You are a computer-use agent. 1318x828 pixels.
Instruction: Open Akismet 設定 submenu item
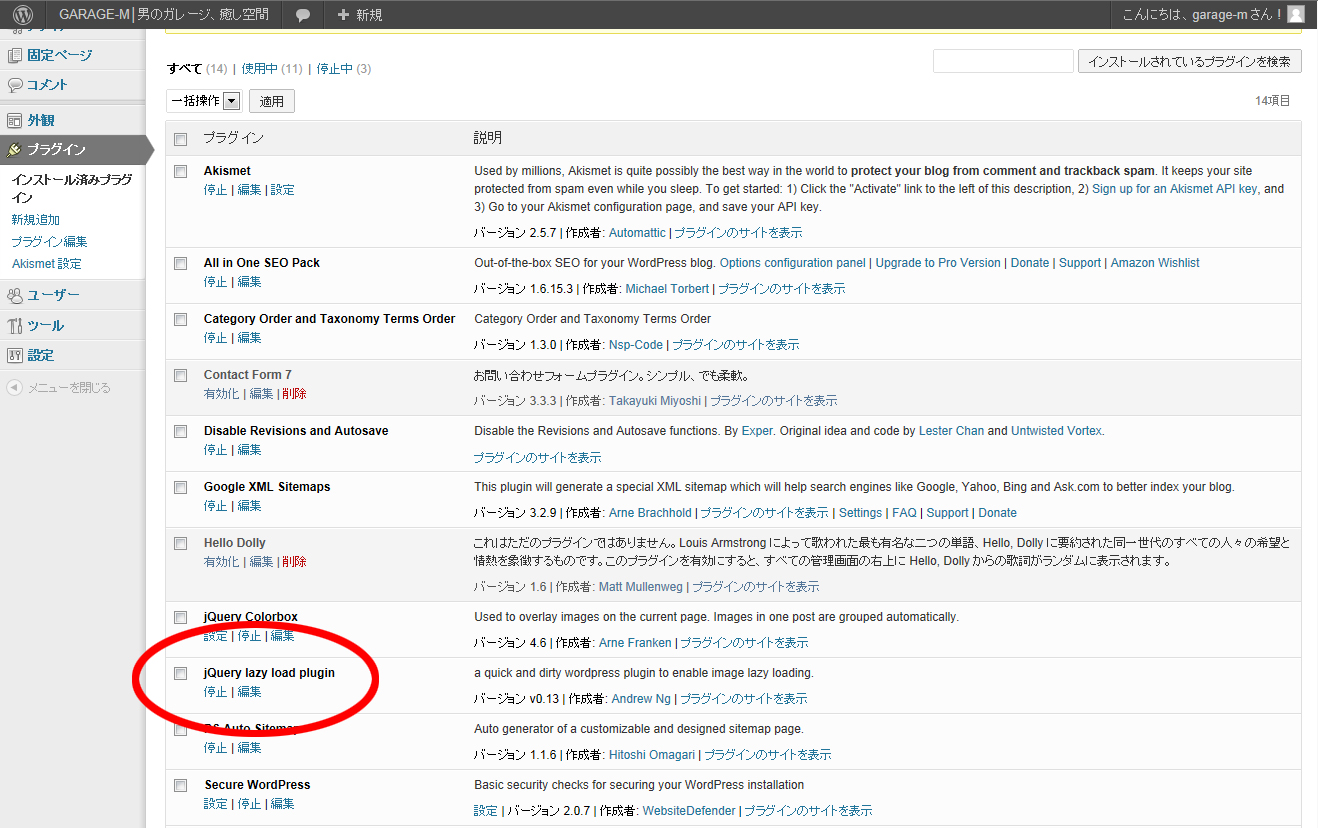pos(47,264)
